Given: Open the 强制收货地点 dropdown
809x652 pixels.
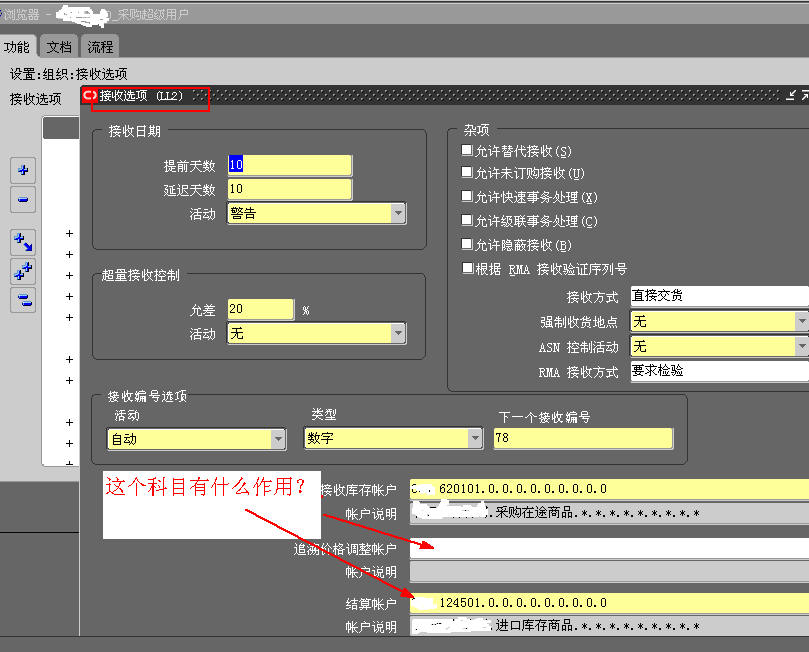Looking at the screenshot, I should (800, 322).
